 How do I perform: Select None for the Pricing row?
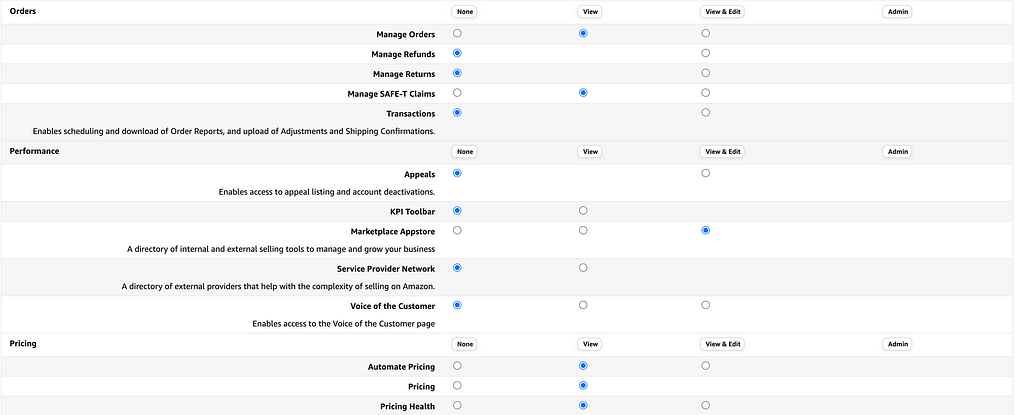coord(457,385)
